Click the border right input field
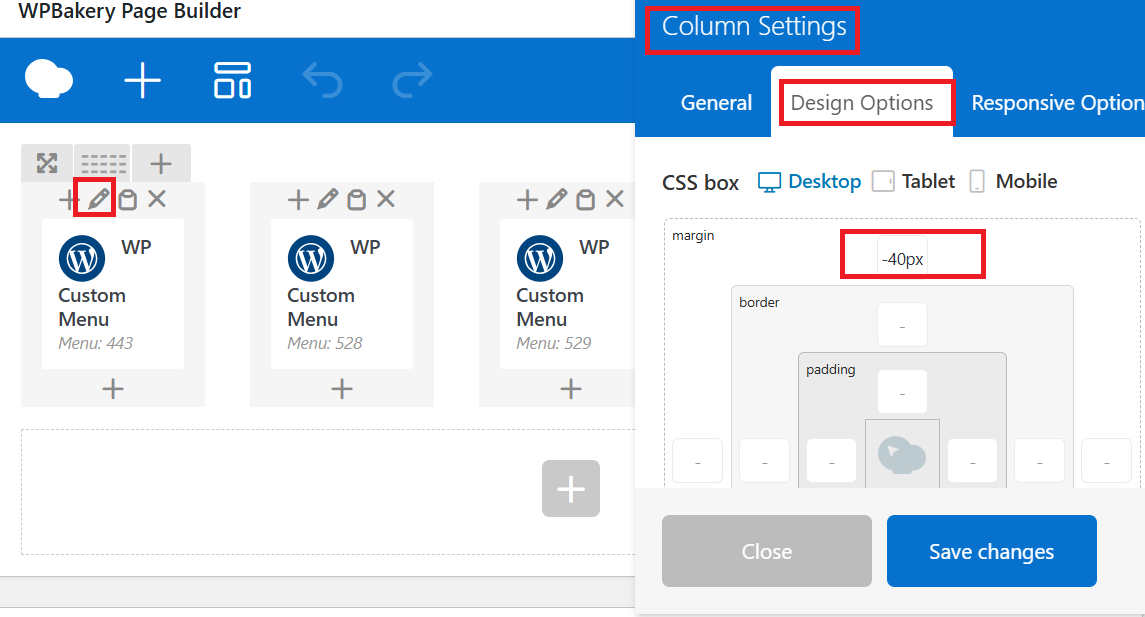 [1040, 461]
